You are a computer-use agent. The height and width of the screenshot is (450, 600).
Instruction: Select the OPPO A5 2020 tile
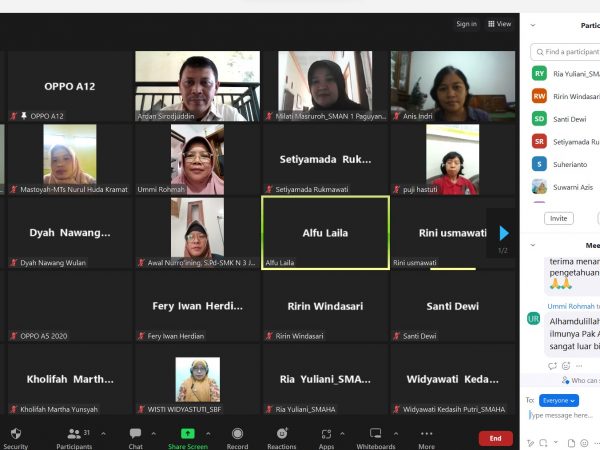pyautogui.click(x=70, y=306)
